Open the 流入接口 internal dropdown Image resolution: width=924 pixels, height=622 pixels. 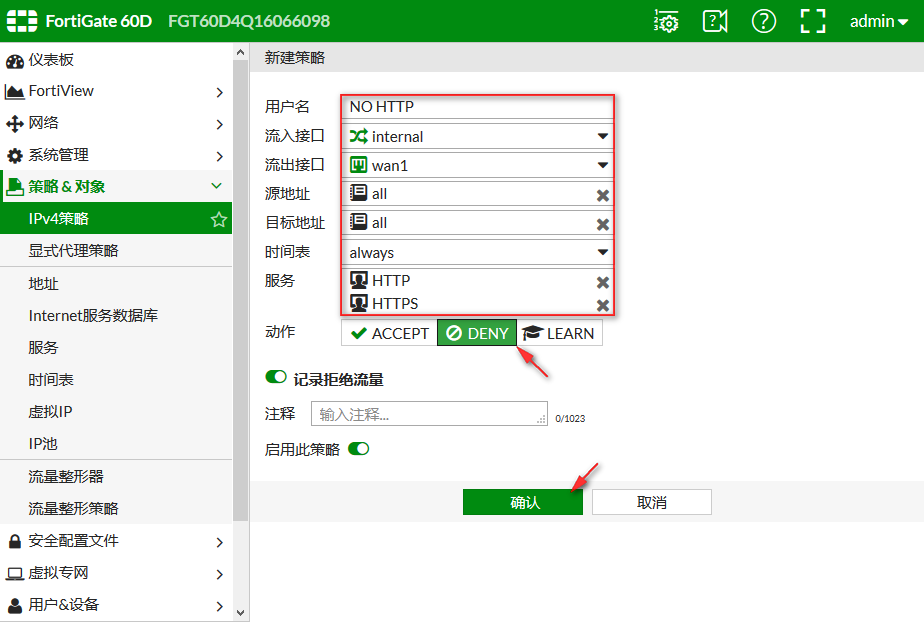coord(477,136)
